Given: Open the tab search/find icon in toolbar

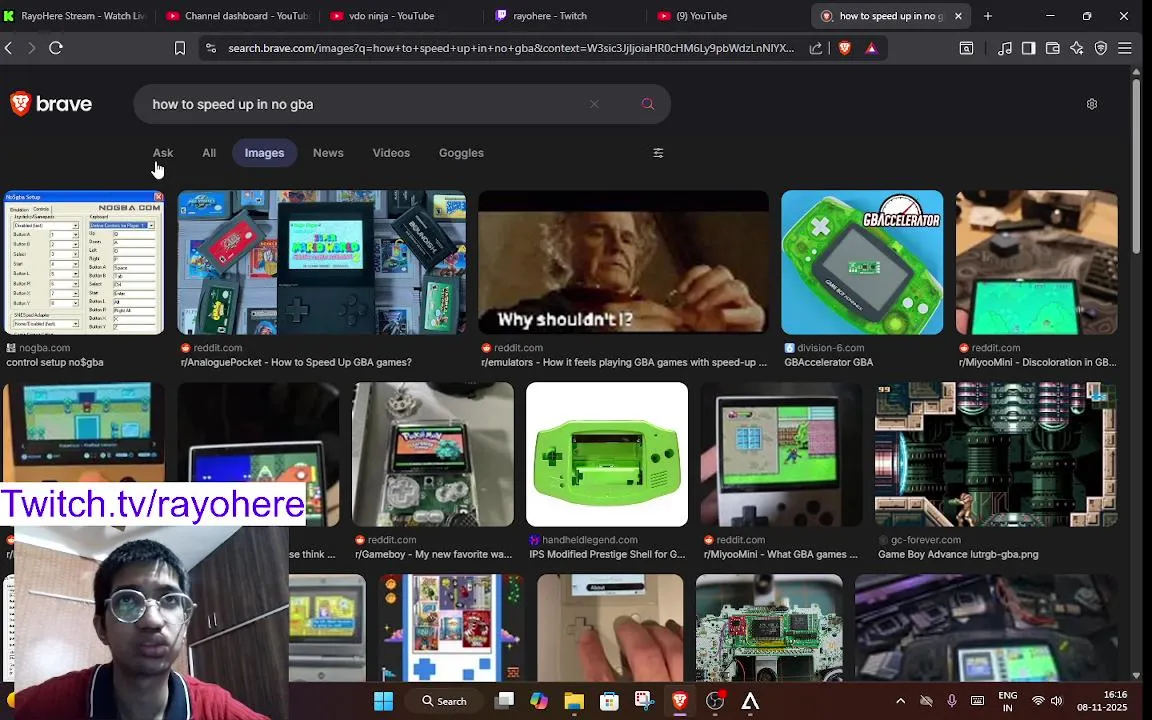Looking at the screenshot, I should (x=966, y=48).
